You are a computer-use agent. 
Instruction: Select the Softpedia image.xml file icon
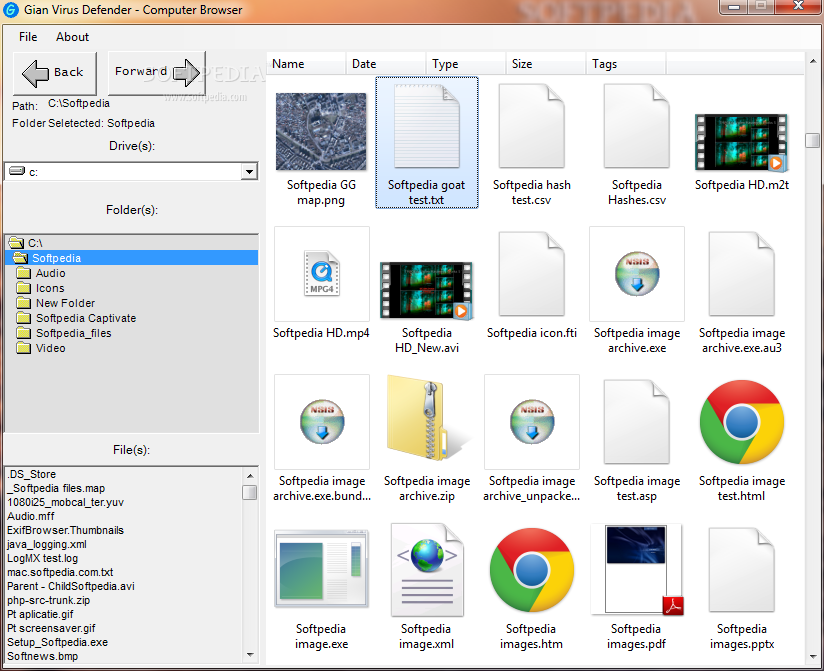(x=427, y=570)
